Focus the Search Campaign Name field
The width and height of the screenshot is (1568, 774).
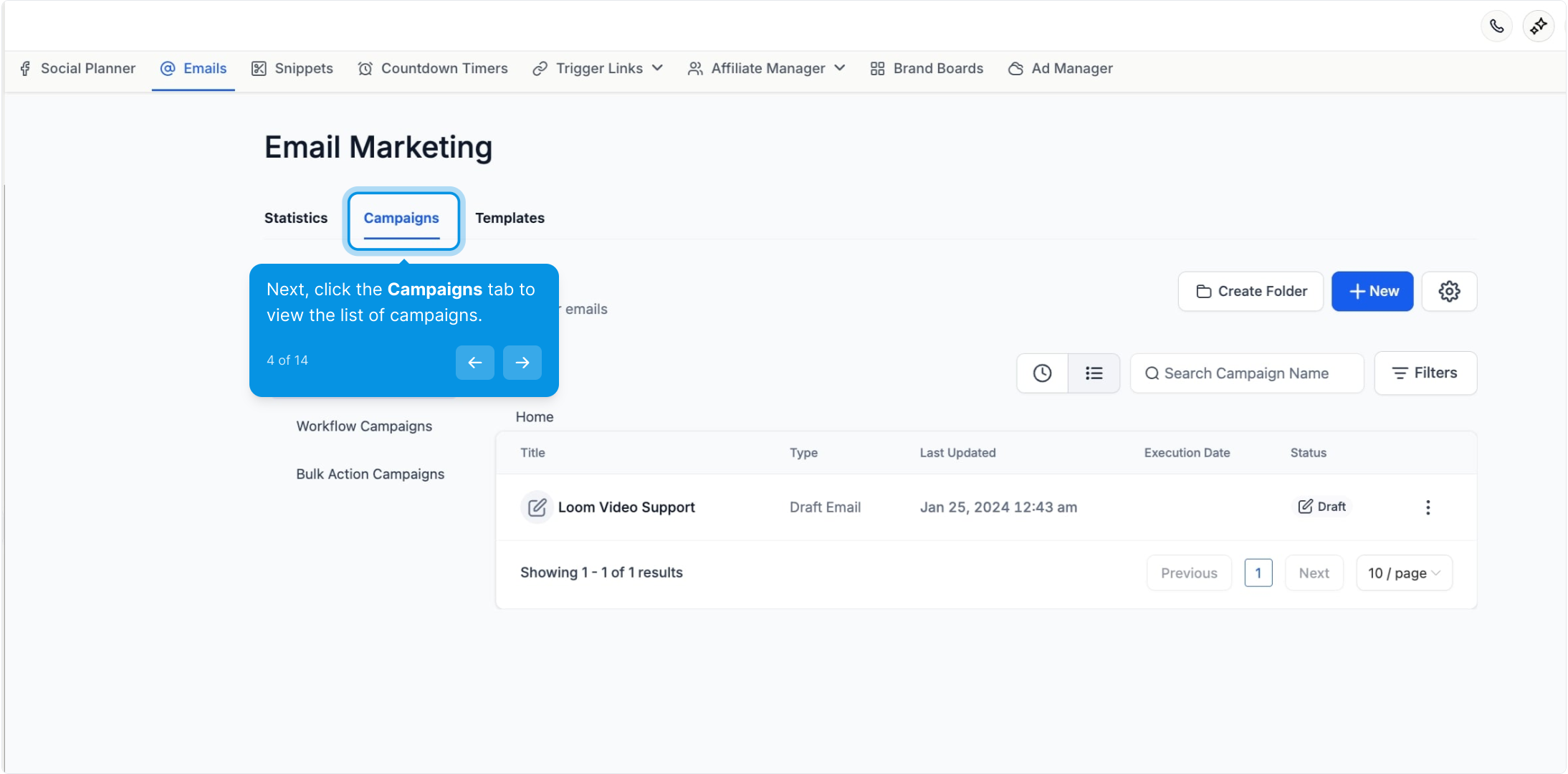(x=1247, y=373)
